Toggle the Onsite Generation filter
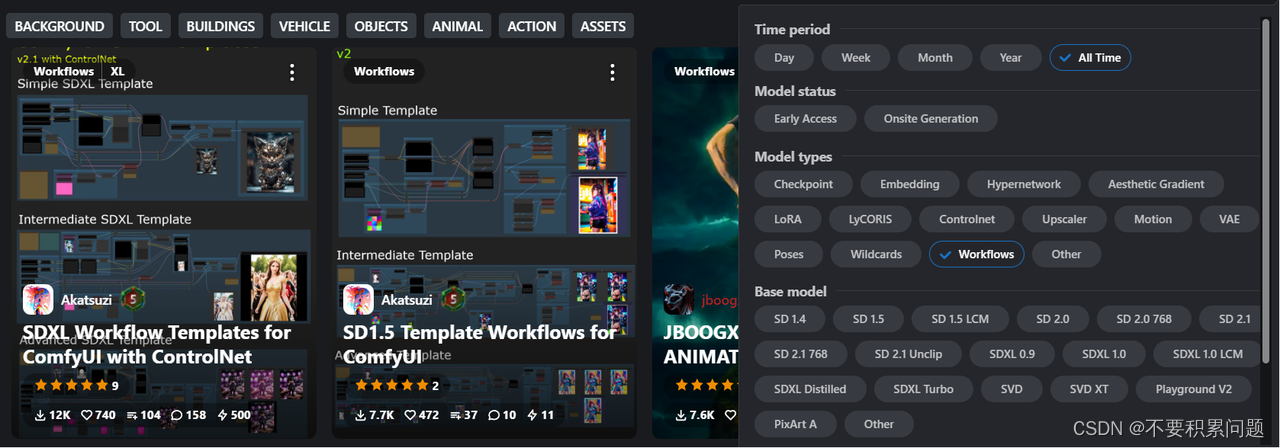Viewport: 1280px width, 448px height. (x=931, y=119)
